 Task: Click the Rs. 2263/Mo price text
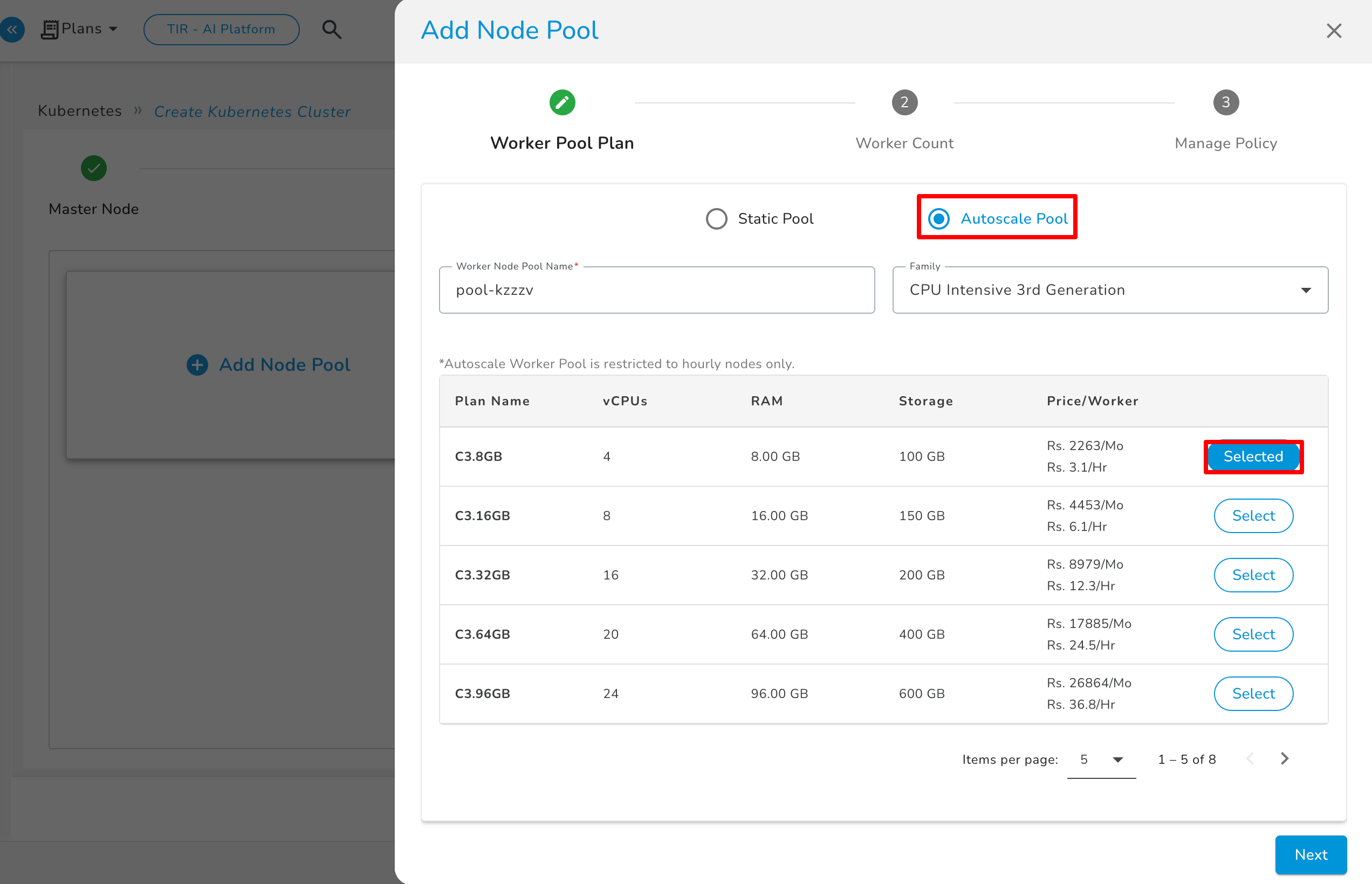click(x=1084, y=445)
